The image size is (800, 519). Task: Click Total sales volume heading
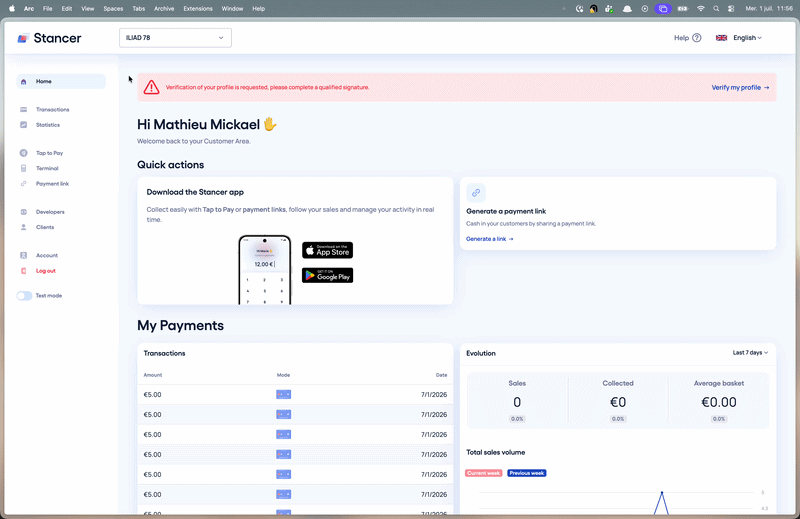[495, 453]
